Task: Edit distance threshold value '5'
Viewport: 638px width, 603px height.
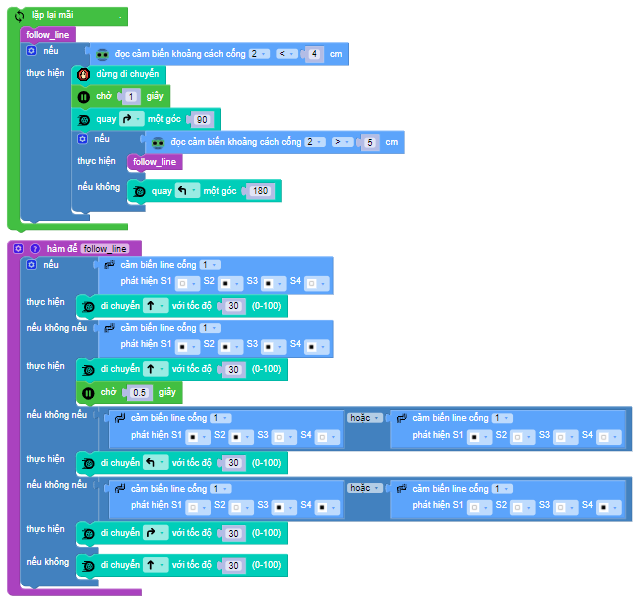Action: [369, 142]
